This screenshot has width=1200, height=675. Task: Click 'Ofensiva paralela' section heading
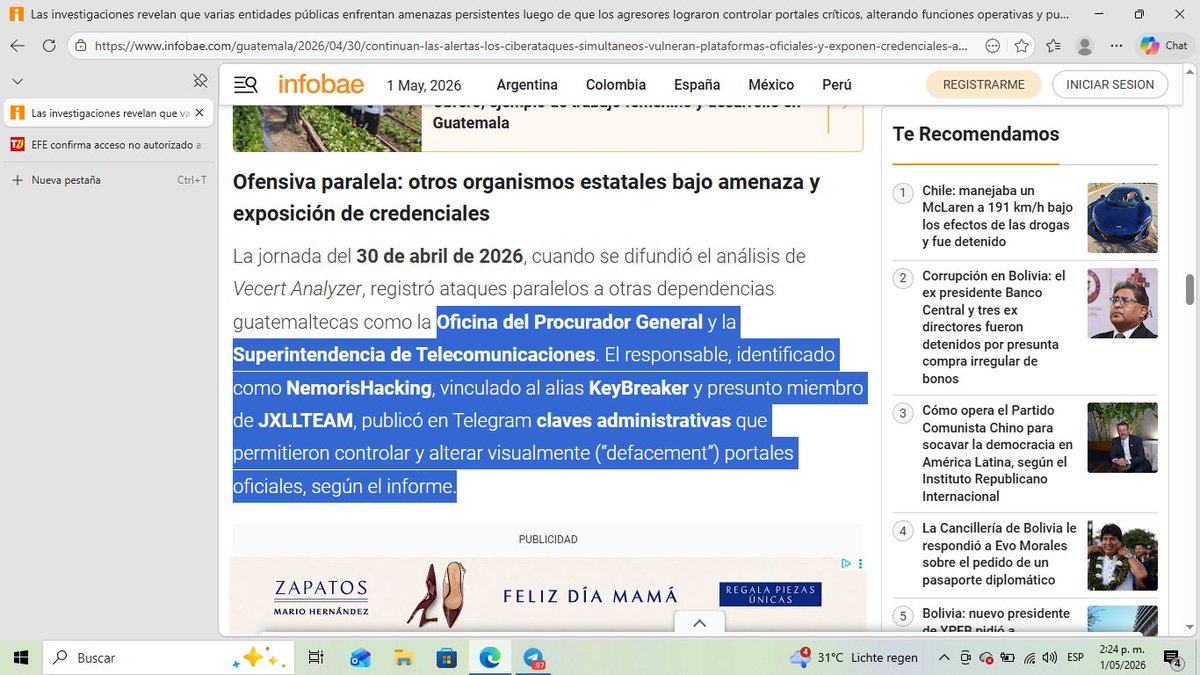tap(526, 198)
